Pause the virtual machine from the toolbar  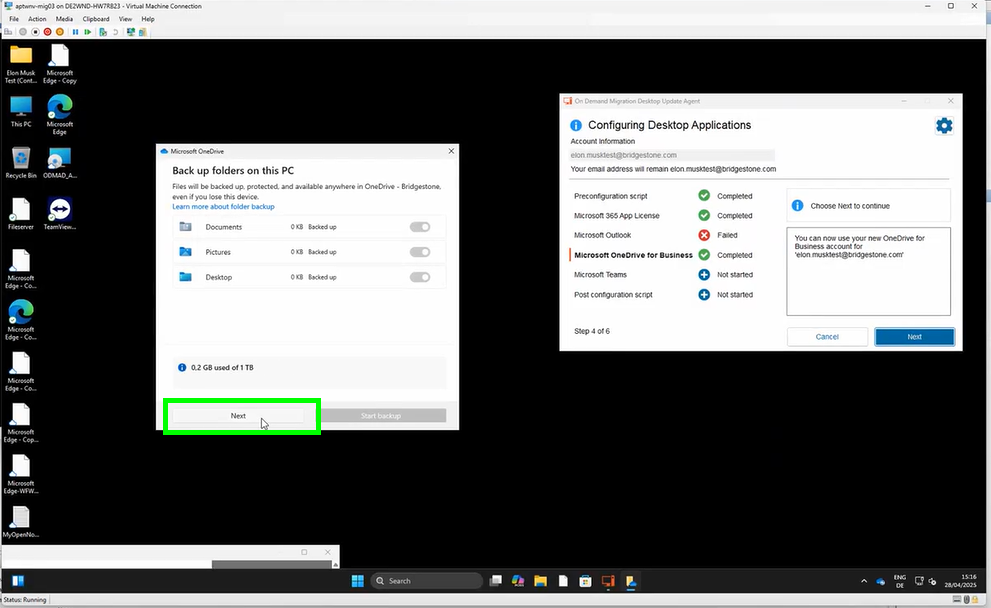tap(75, 32)
